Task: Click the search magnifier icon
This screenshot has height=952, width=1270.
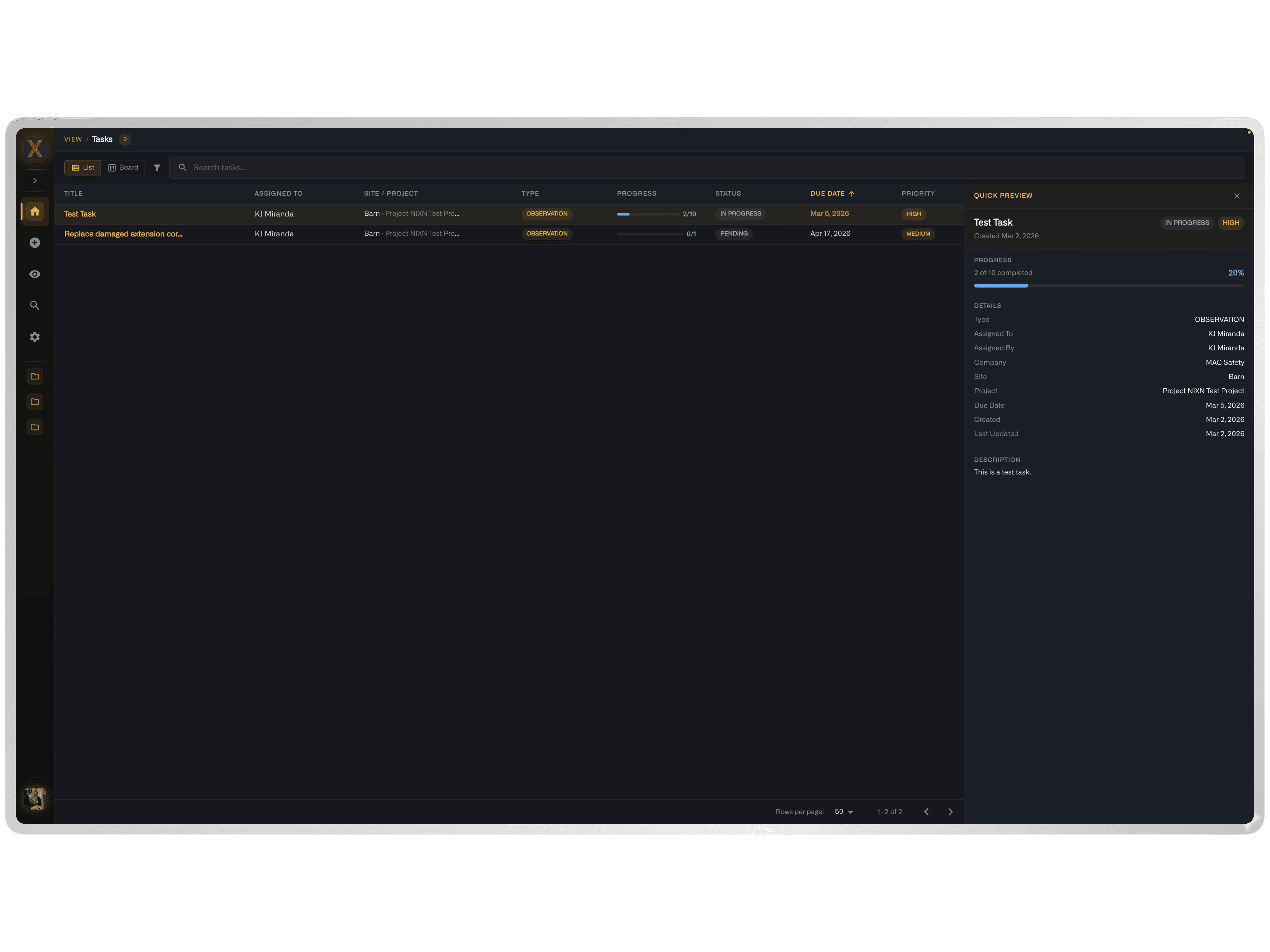Action: coord(183,168)
